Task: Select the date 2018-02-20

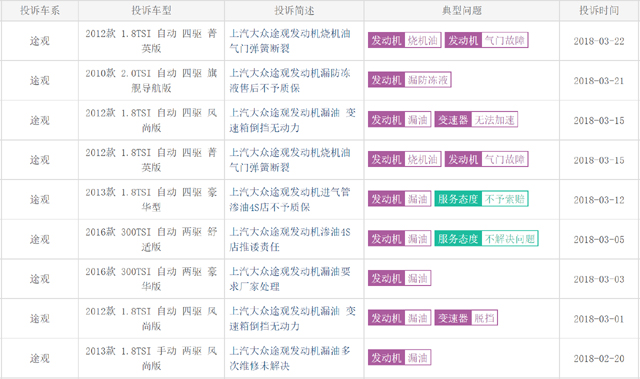Action: click(599, 359)
